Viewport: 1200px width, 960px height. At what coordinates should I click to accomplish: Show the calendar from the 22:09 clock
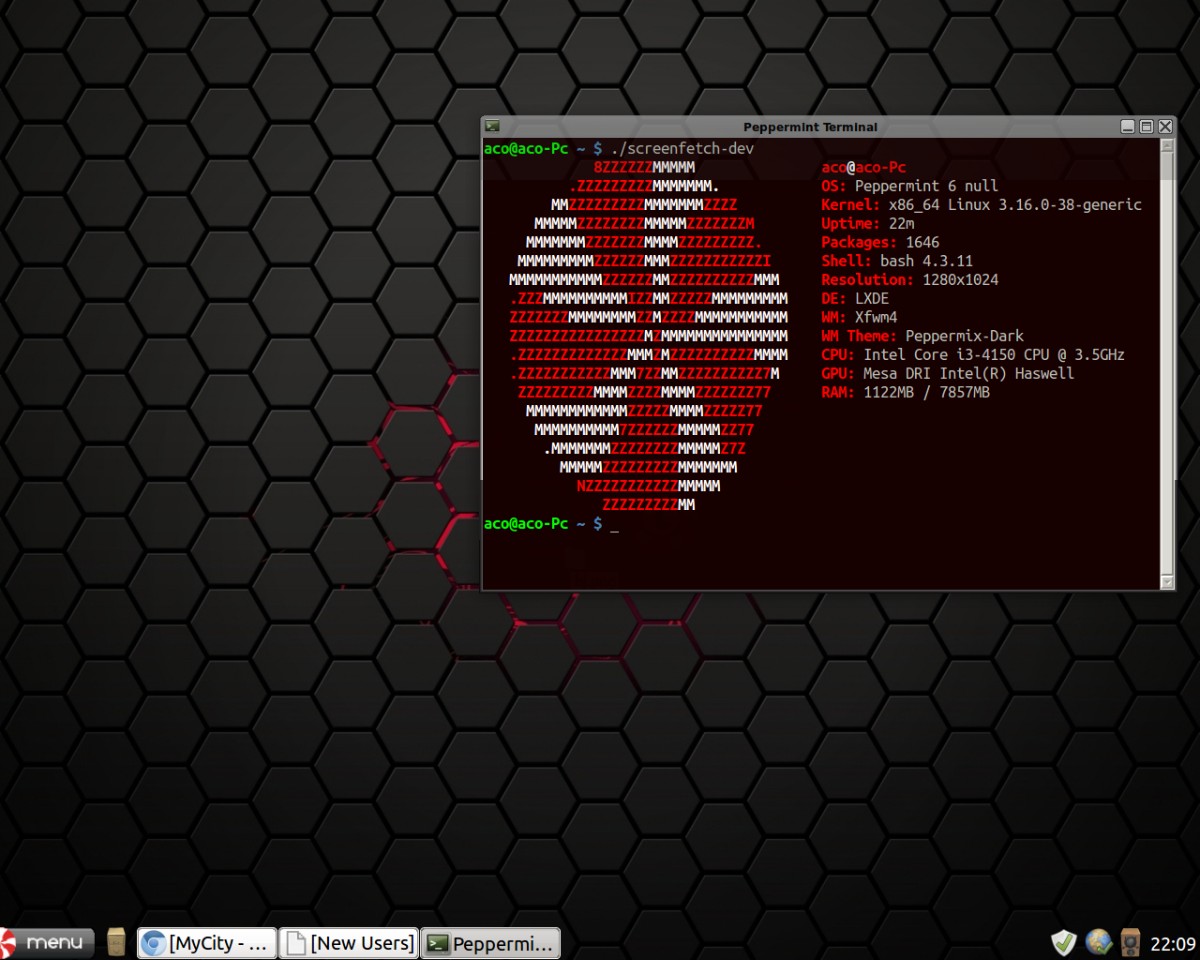tap(1172, 943)
